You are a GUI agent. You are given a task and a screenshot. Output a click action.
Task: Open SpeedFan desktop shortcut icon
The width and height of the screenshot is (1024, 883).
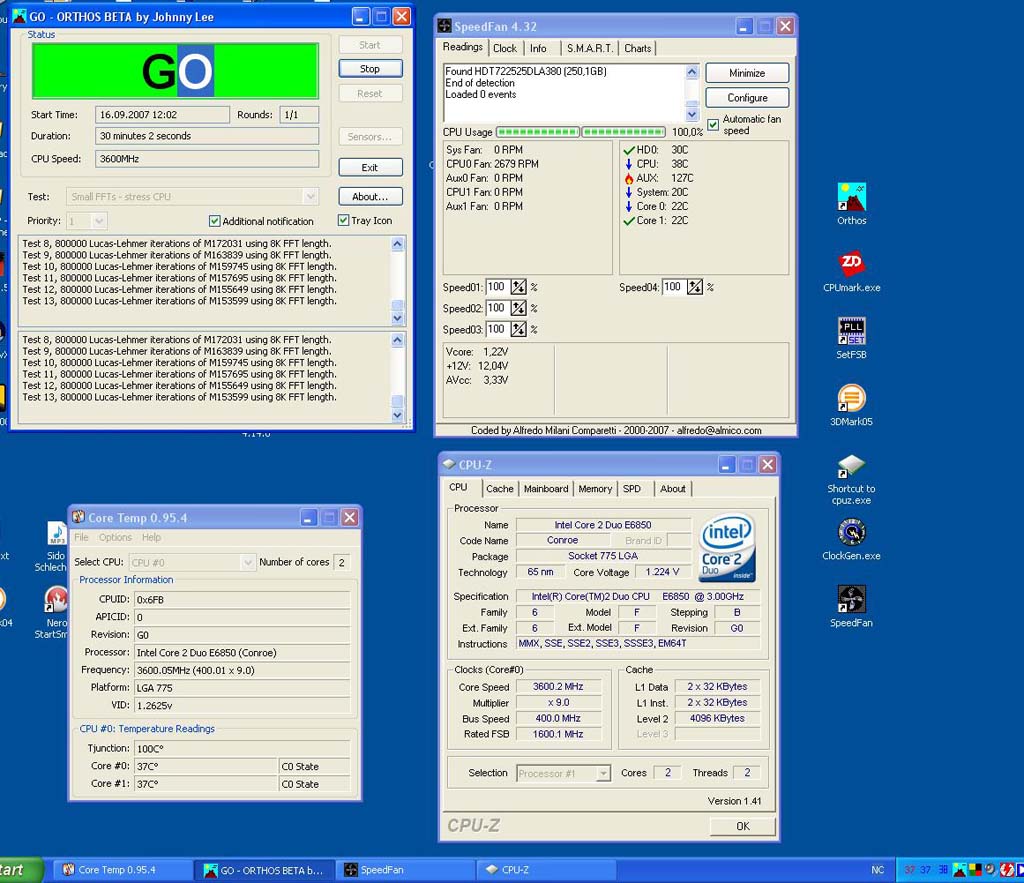pos(852,600)
